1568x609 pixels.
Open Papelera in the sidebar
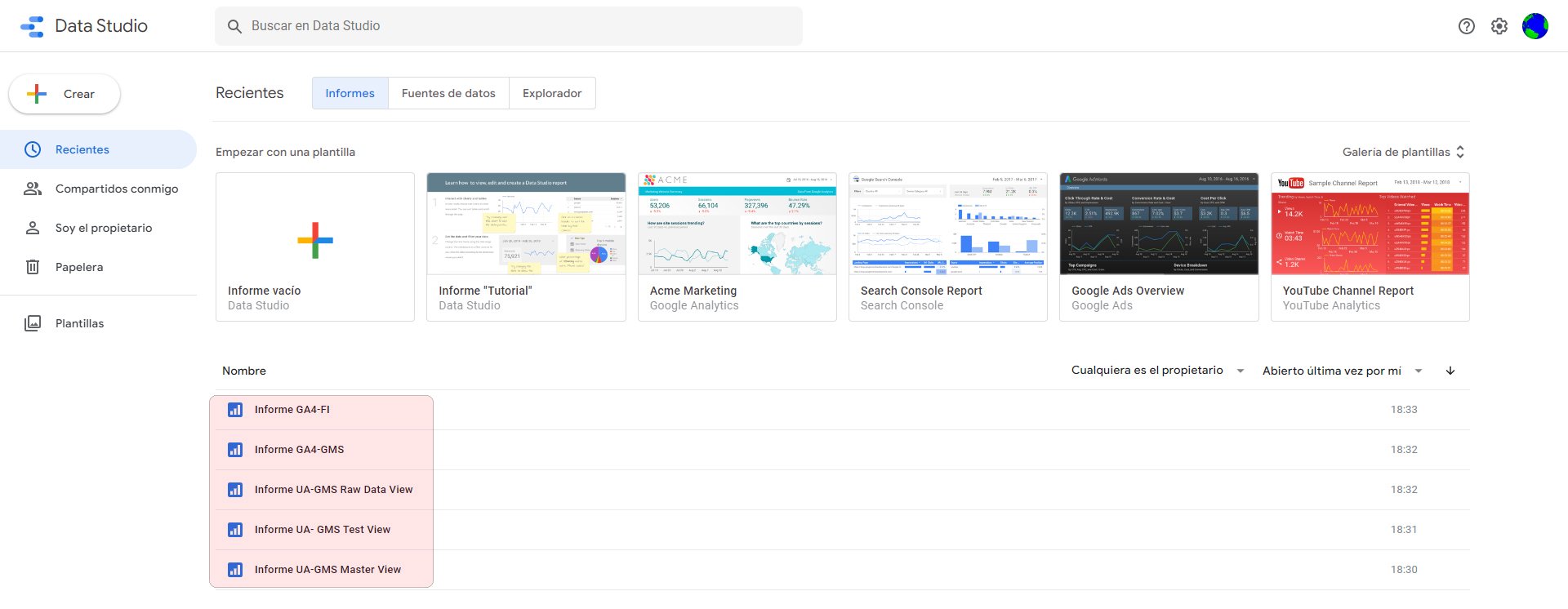pos(98,267)
